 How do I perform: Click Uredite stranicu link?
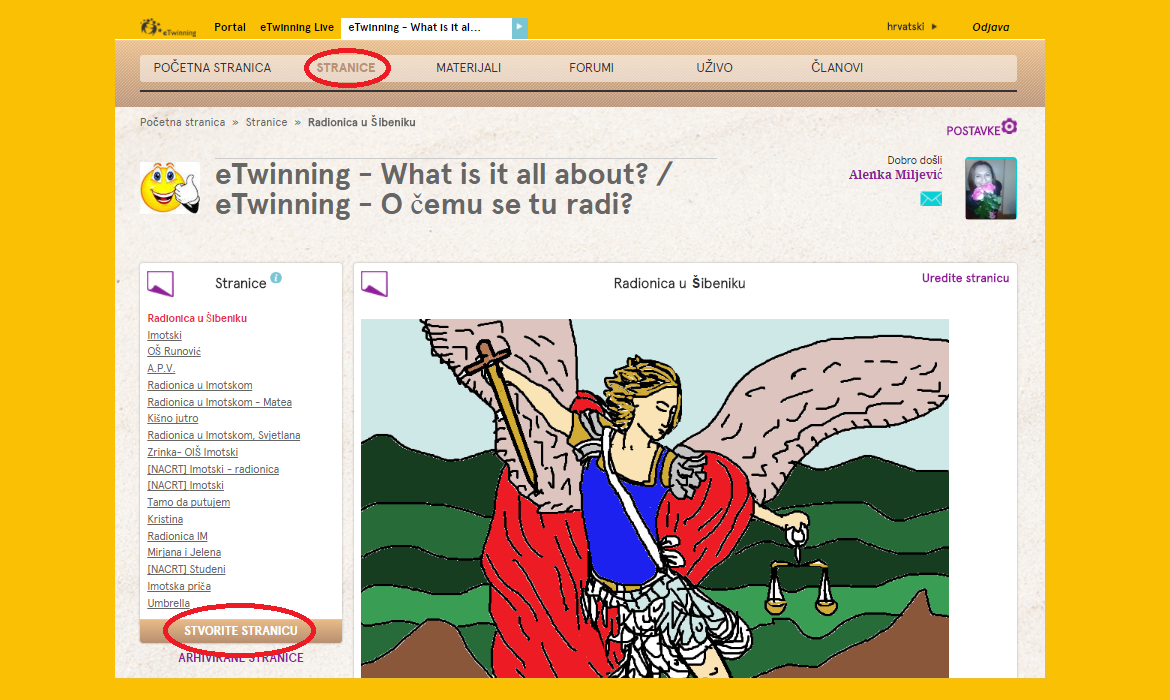(x=965, y=278)
